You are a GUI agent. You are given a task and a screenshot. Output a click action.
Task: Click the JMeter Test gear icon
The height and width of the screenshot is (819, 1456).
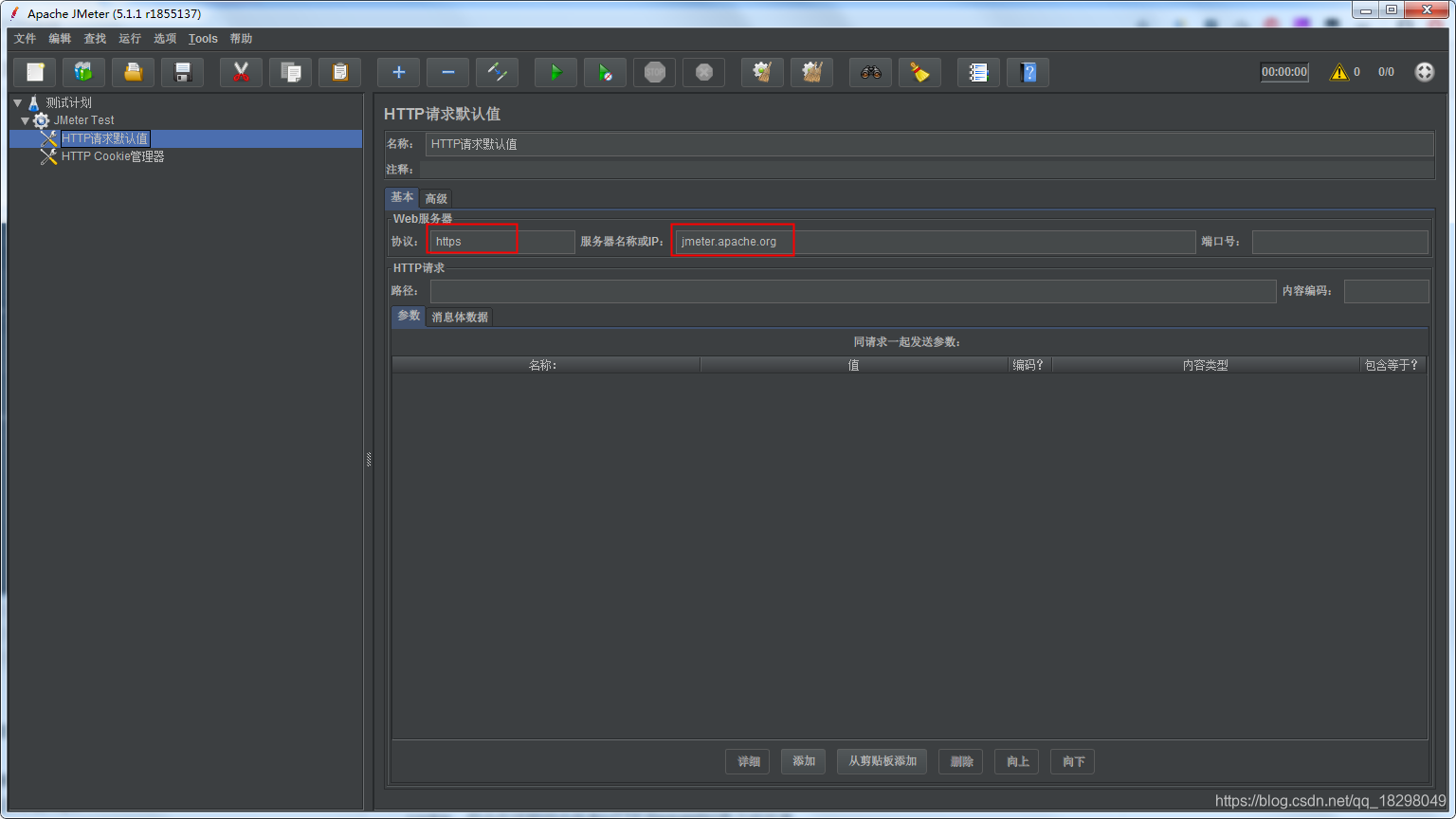pyautogui.click(x=41, y=120)
